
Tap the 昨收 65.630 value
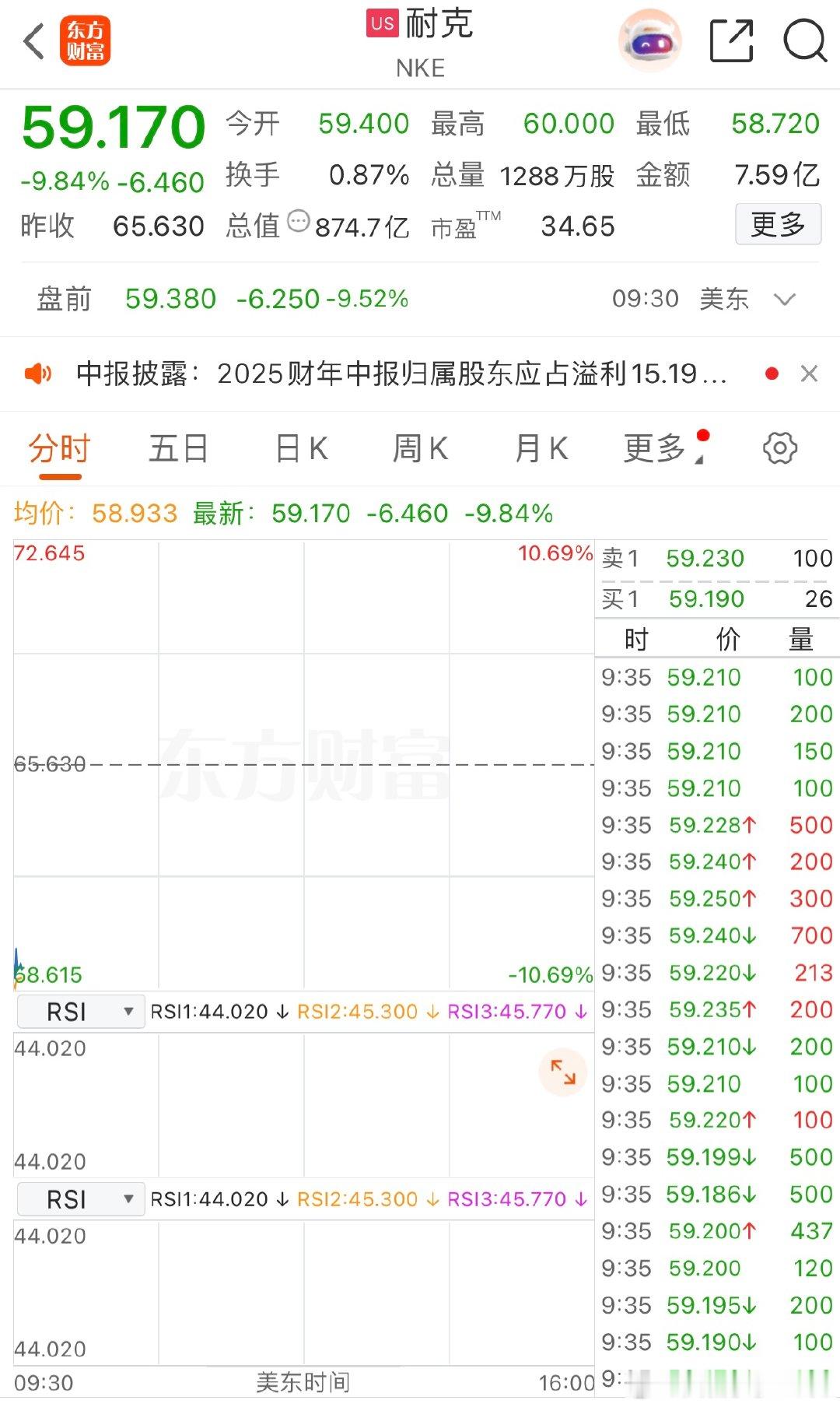[159, 226]
